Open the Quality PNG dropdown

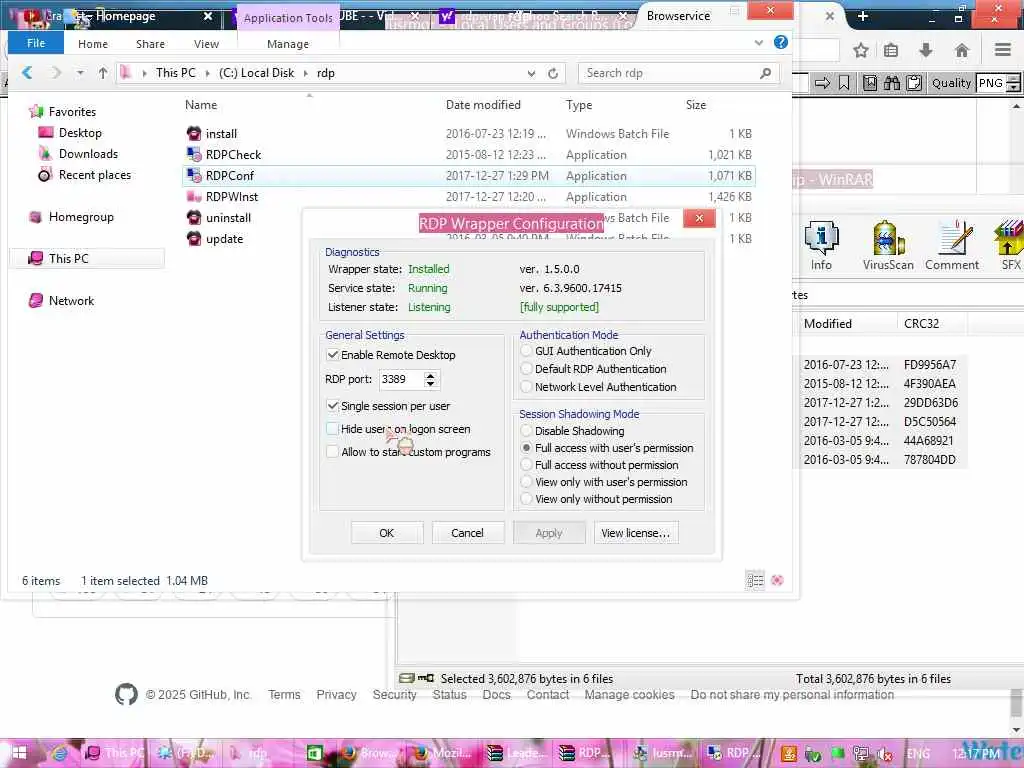click(998, 83)
